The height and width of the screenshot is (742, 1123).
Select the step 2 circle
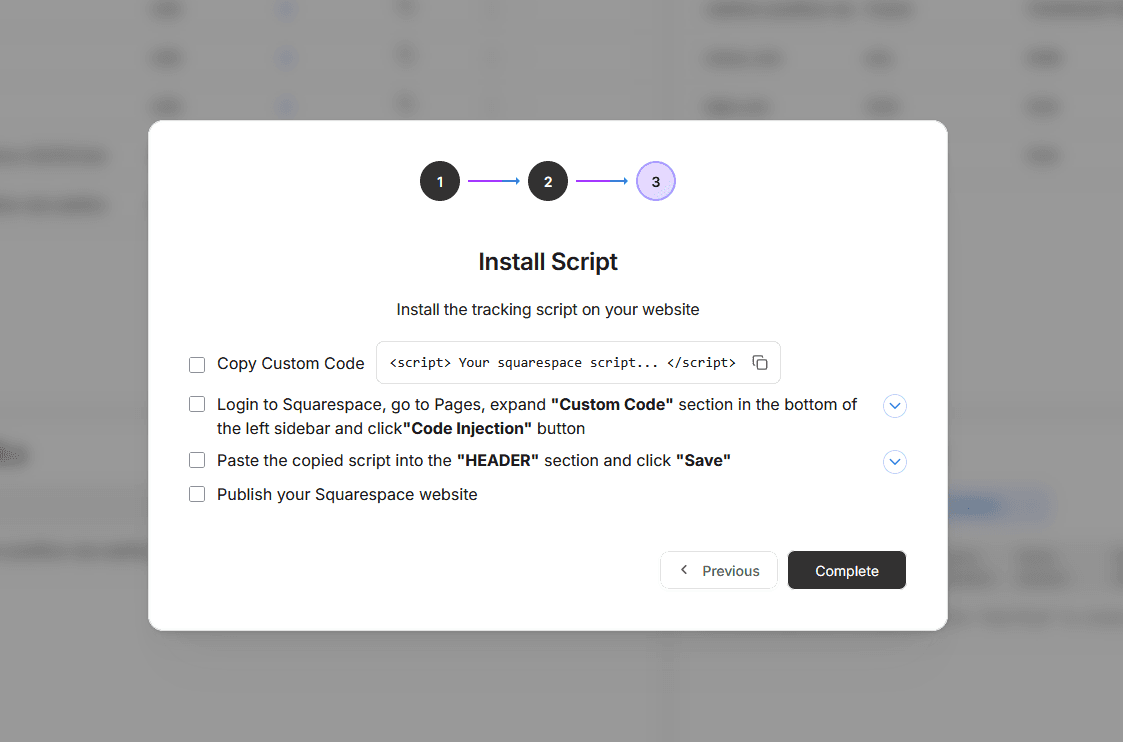point(548,181)
